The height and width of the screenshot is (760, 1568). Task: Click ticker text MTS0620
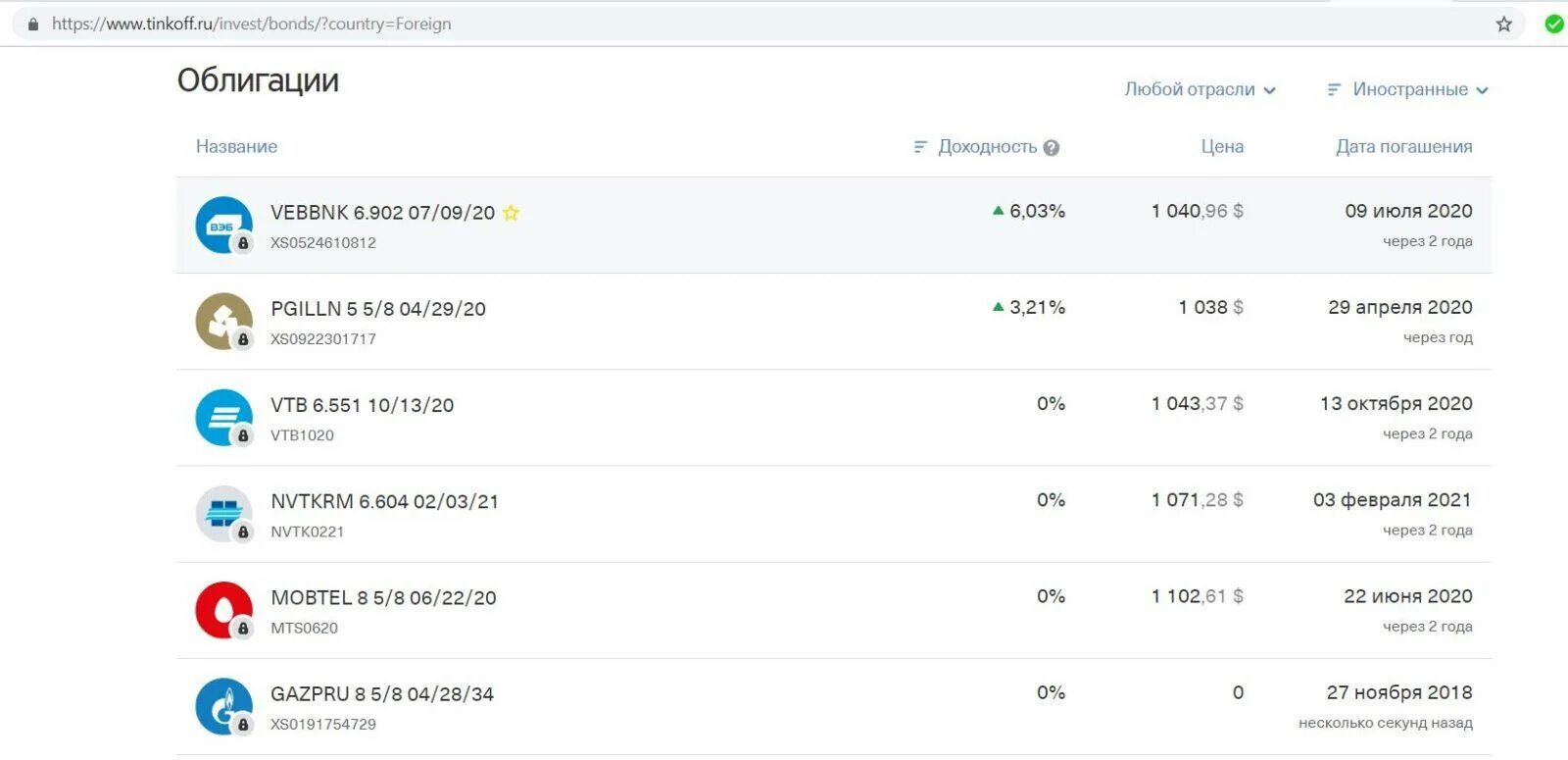(x=304, y=627)
